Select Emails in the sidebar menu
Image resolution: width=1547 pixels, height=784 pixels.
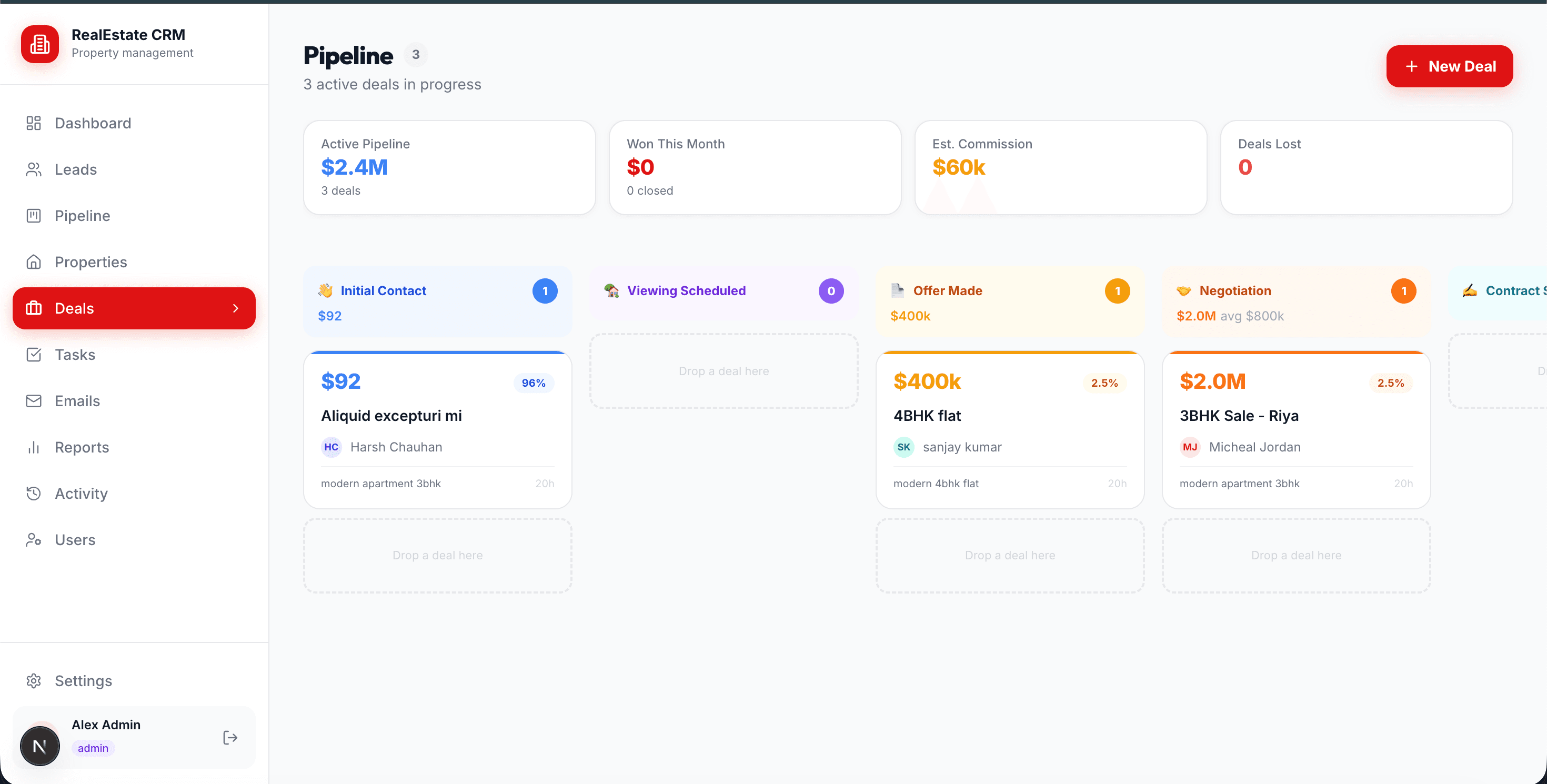point(78,400)
